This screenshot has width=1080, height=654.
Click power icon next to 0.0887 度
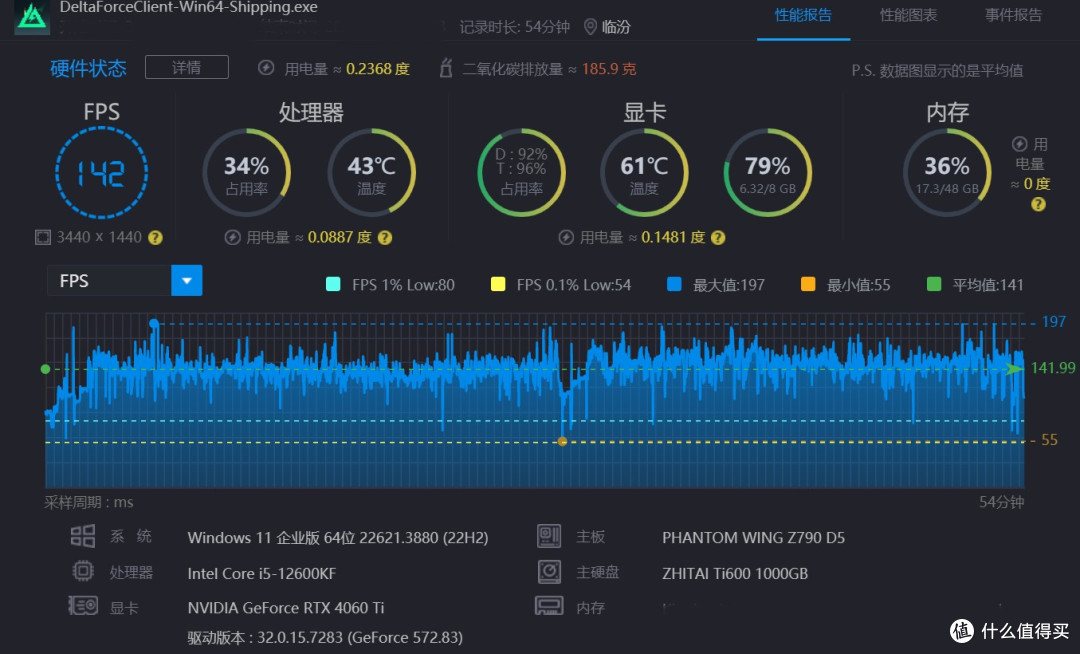pos(233,238)
